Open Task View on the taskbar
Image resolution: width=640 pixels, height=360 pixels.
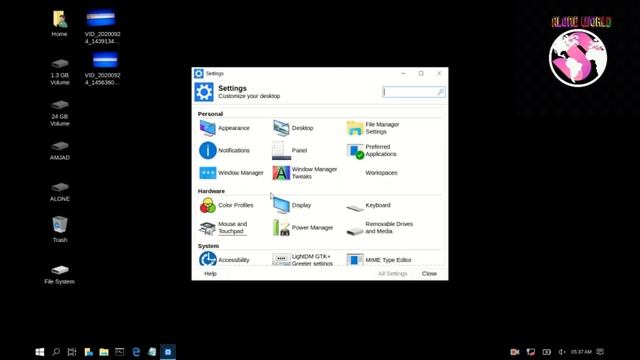(72, 352)
